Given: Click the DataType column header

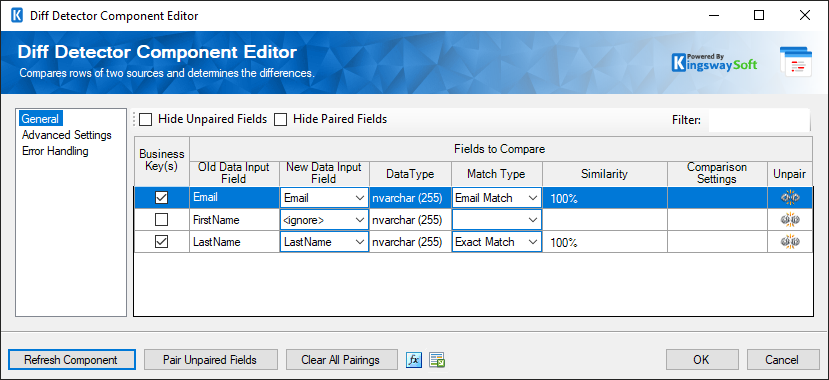Looking at the screenshot, I should 410,174.
